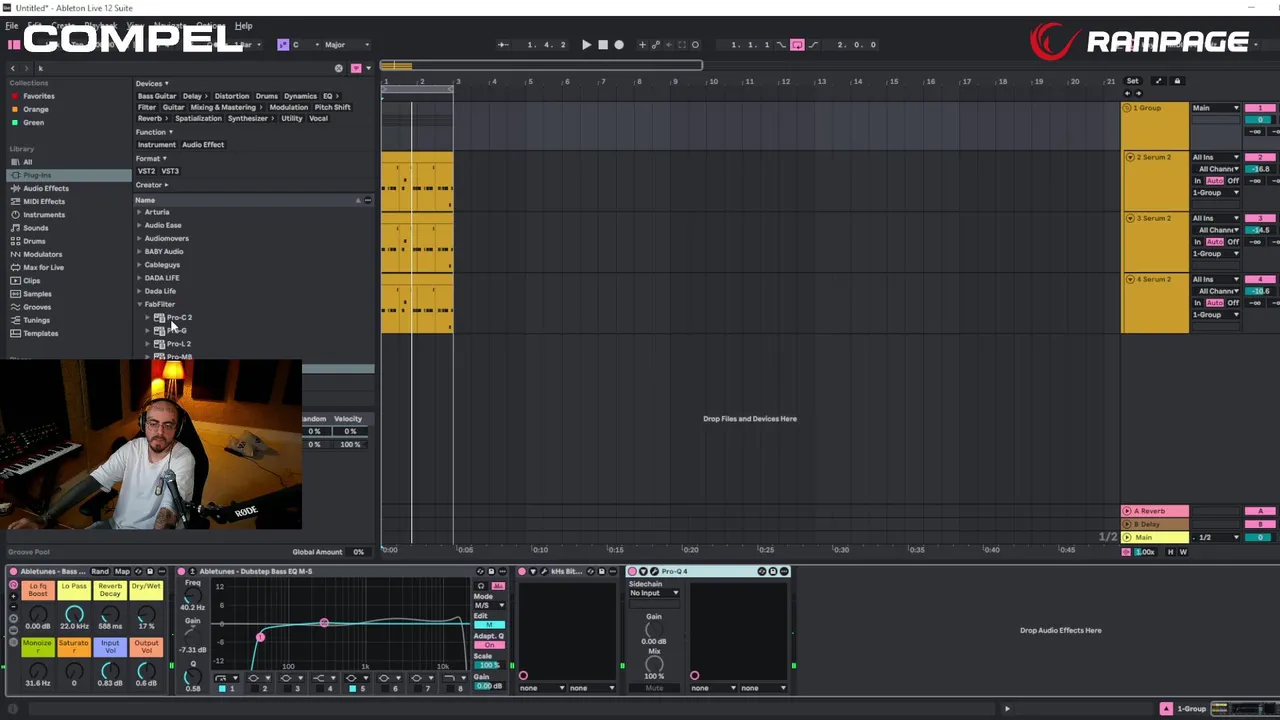
Task: Click the lock icon next to Set
Action: tap(1177, 81)
